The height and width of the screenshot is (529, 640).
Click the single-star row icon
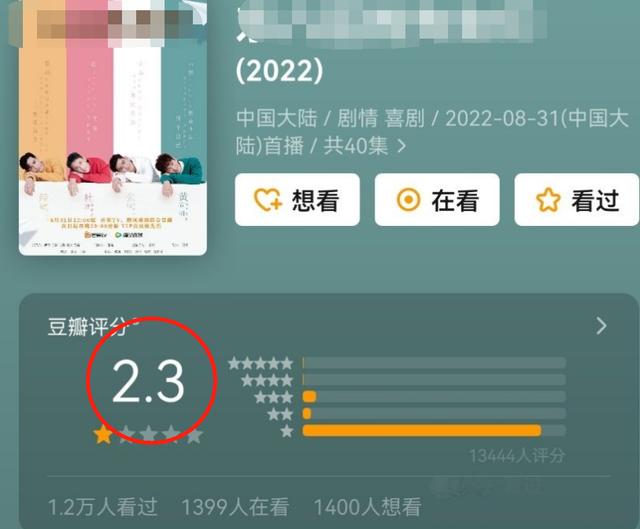(x=287, y=431)
